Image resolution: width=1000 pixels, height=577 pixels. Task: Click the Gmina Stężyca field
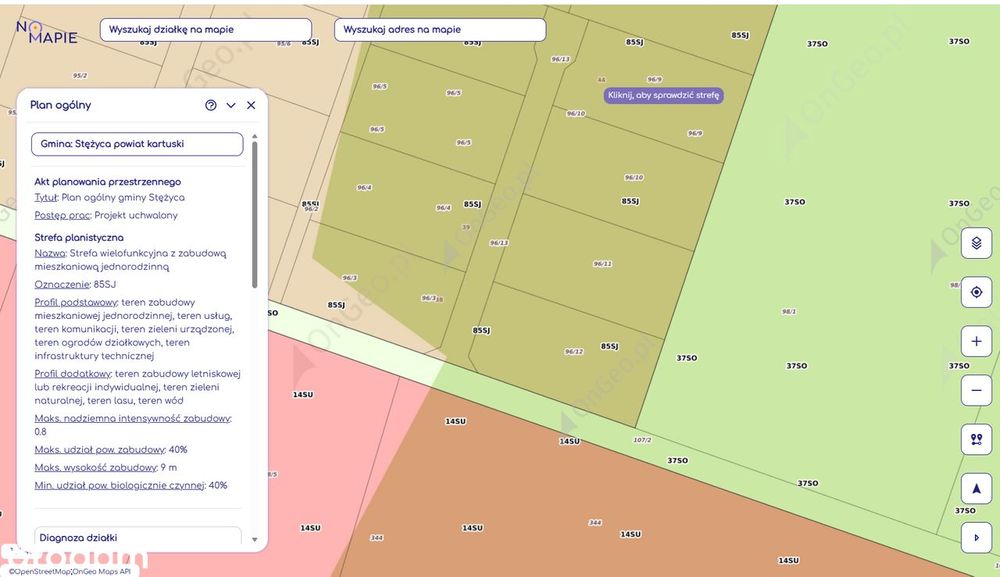[x=137, y=144]
